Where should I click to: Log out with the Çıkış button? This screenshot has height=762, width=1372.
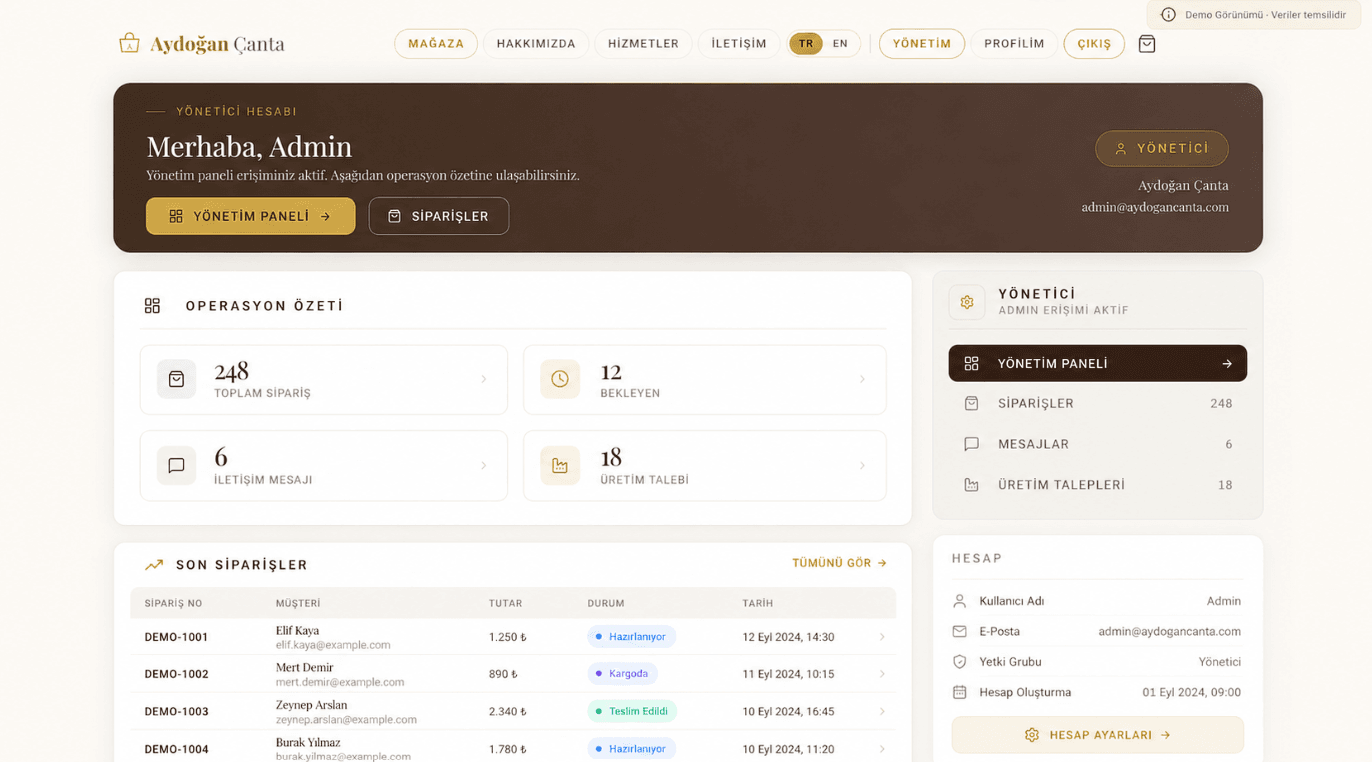pyautogui.click(x=1094, y=44)
